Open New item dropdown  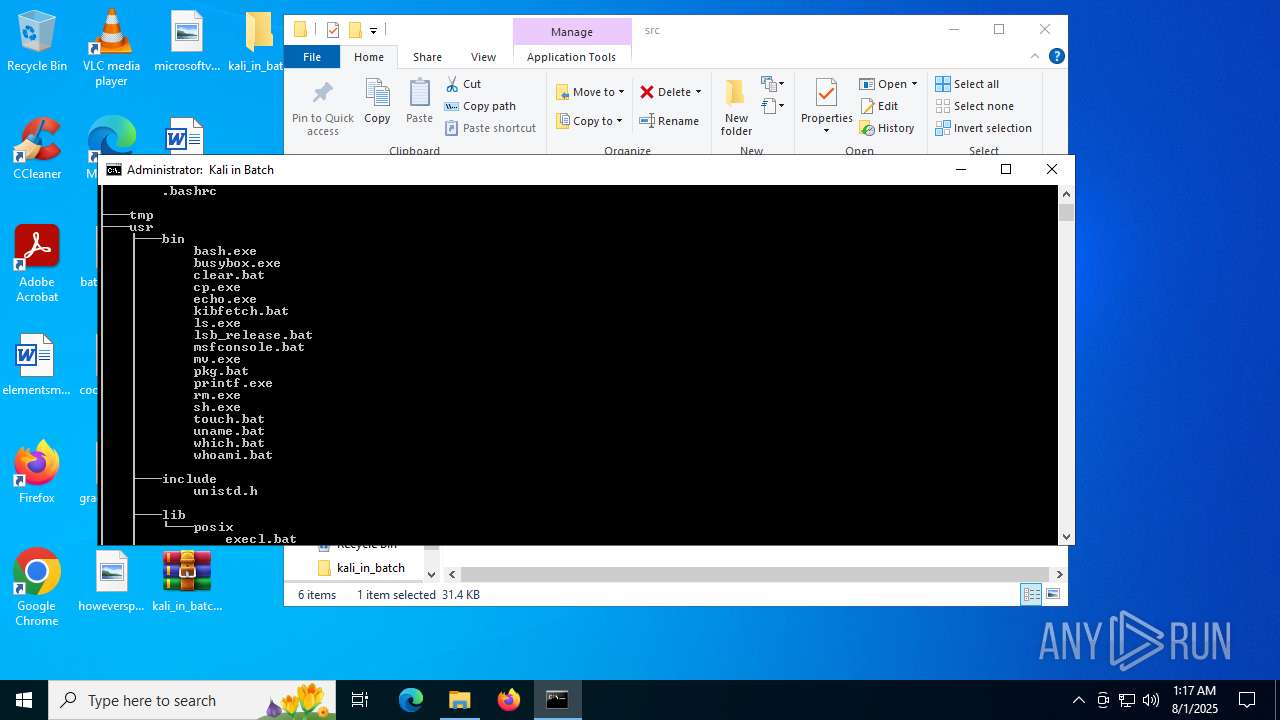point(773,84)
